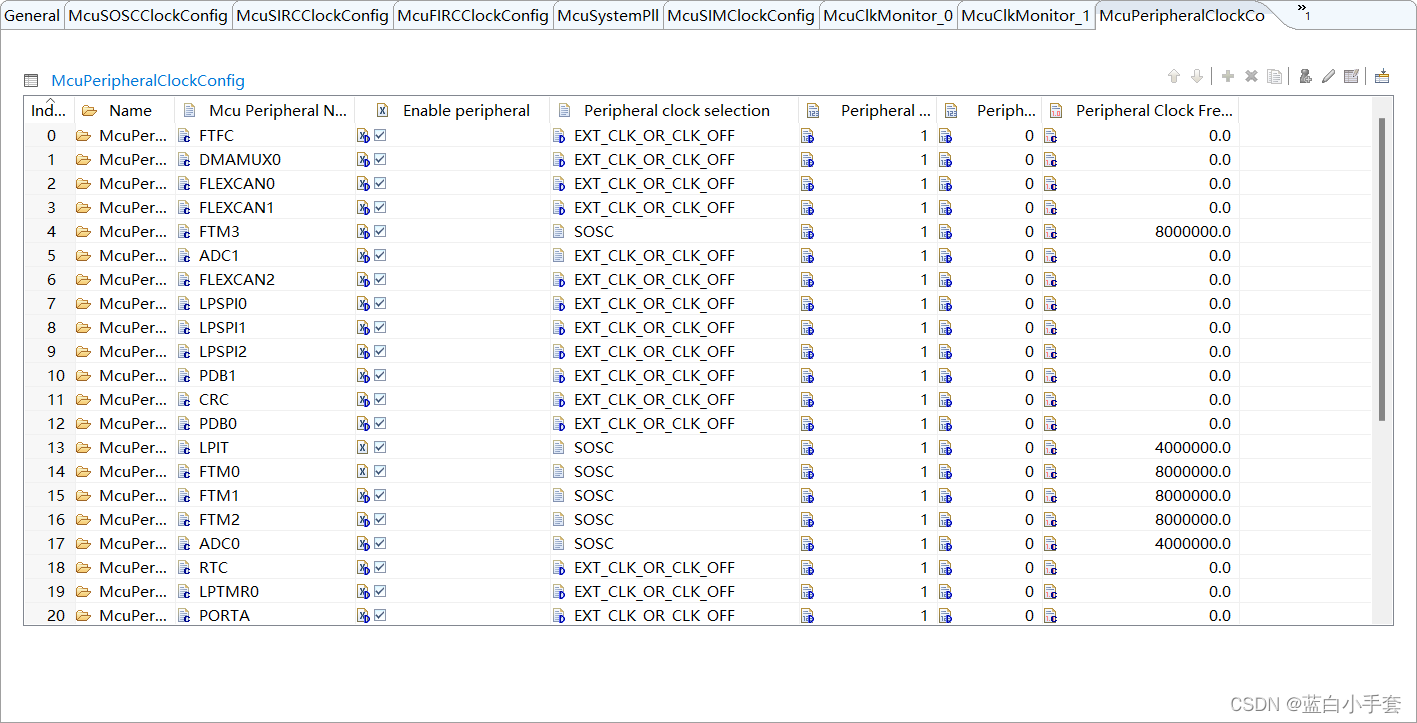
Task: Toggle the Enable peripheral checkbox for DMAMUX0
Action: [x=380, y=159]
